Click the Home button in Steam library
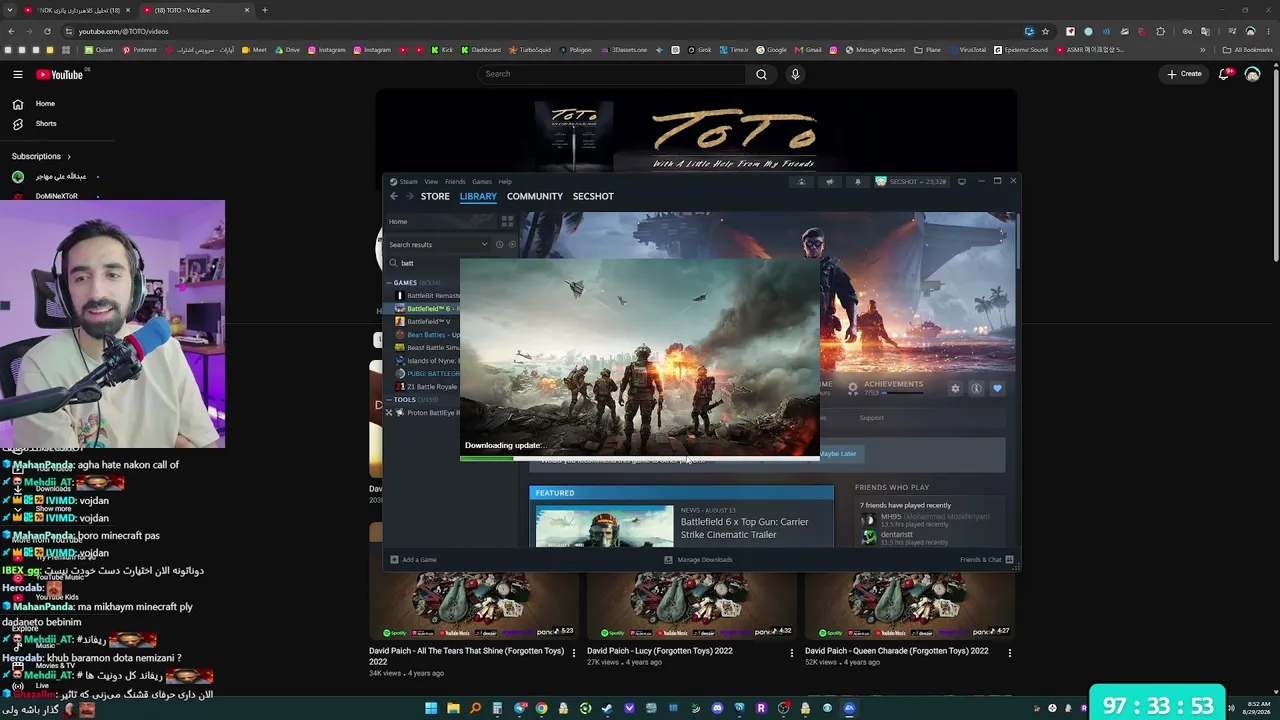The height and width of the screenshot is (720, 1280). tap(441, 222)
